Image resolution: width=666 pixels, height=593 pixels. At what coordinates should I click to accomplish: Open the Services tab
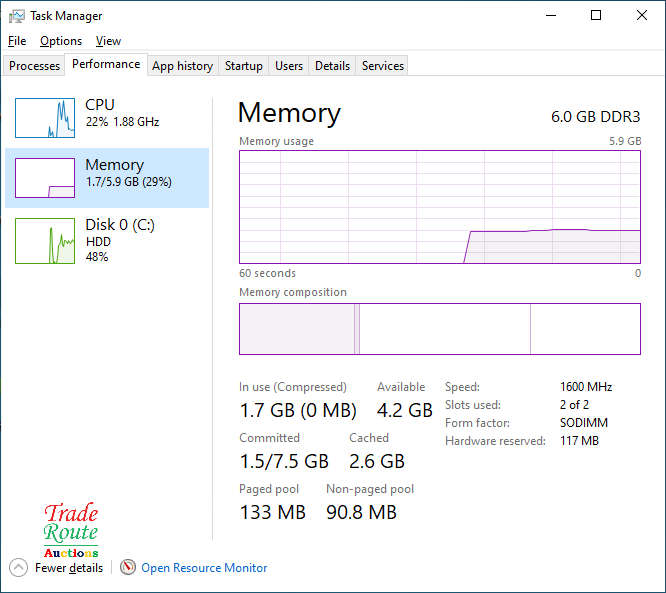(x=382, y=66)
